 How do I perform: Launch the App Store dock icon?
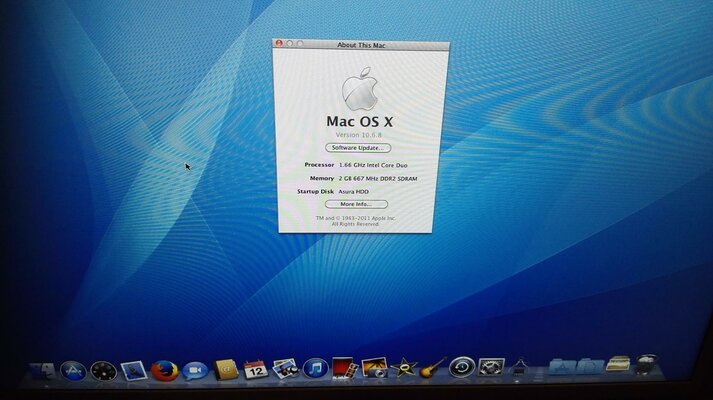[72, 371]
